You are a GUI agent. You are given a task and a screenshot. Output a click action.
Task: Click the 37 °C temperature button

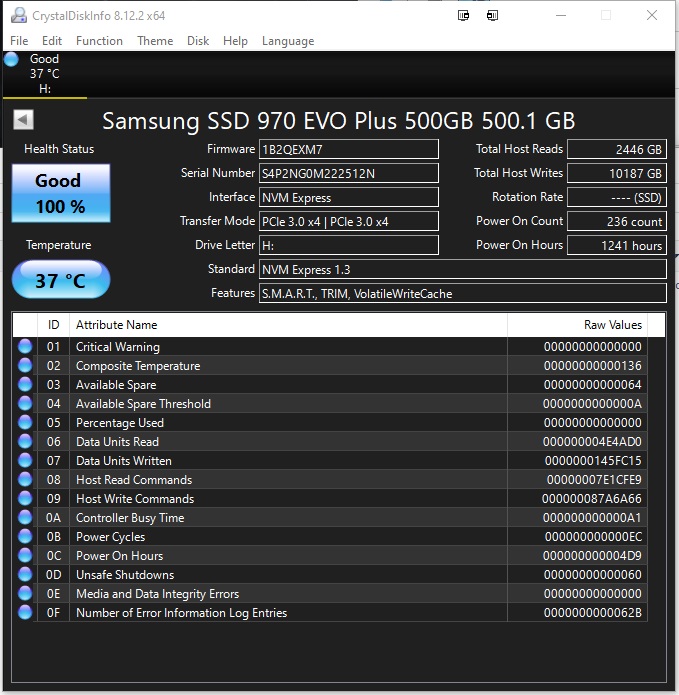(61, 280)
